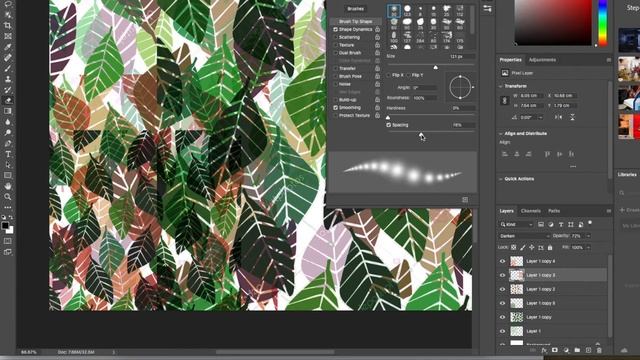Screen dimensions: 640x360
Task: Flip vertically in Transform section
Action: [x=572, y=117]
